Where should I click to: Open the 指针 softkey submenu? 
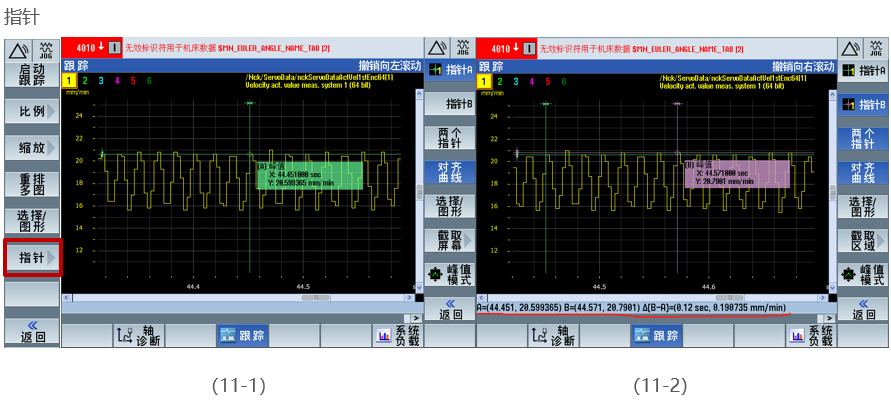coord(32,257)
